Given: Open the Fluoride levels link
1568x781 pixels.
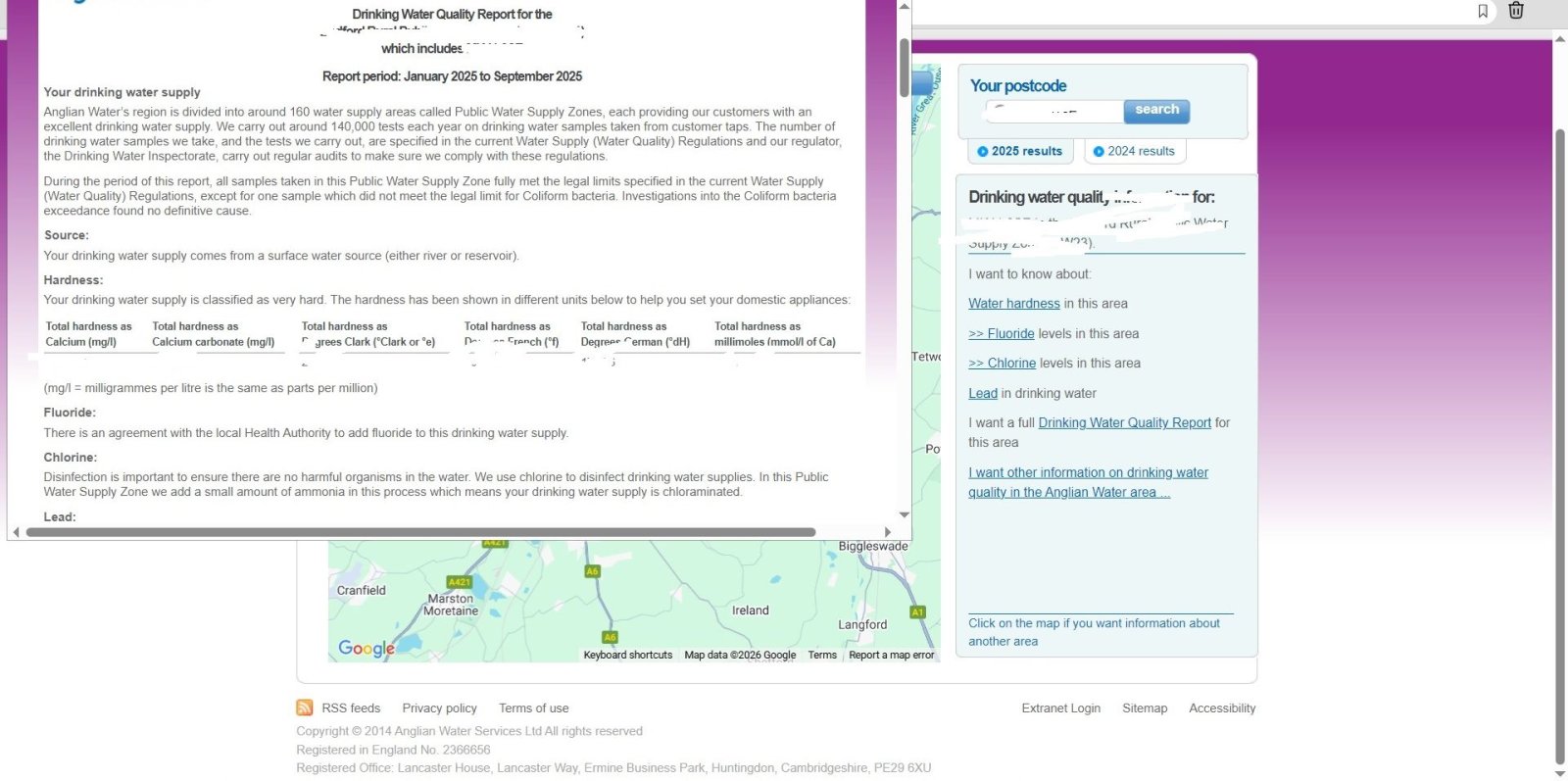Looking at the screenshot, I should click(x=1002, y=334).
